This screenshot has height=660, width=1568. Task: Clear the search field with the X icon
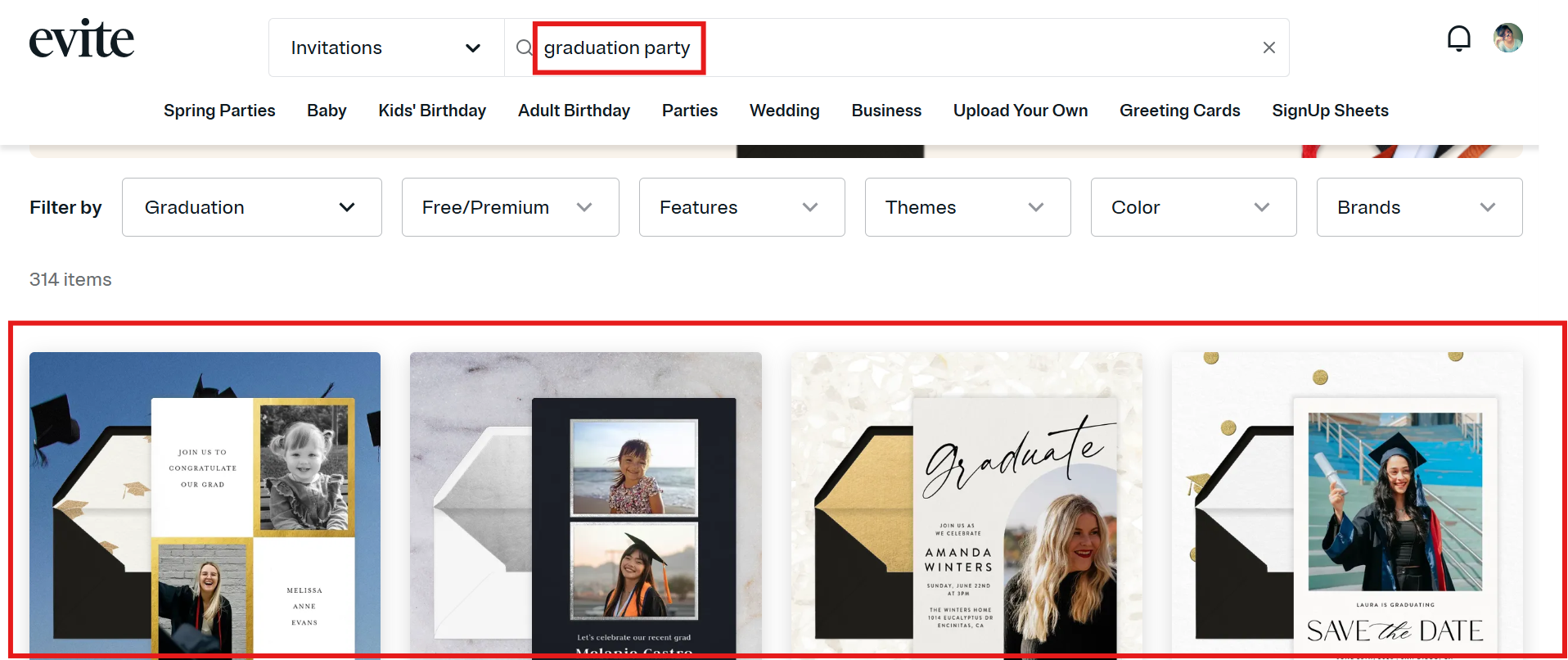click(x=1268, y=47)
